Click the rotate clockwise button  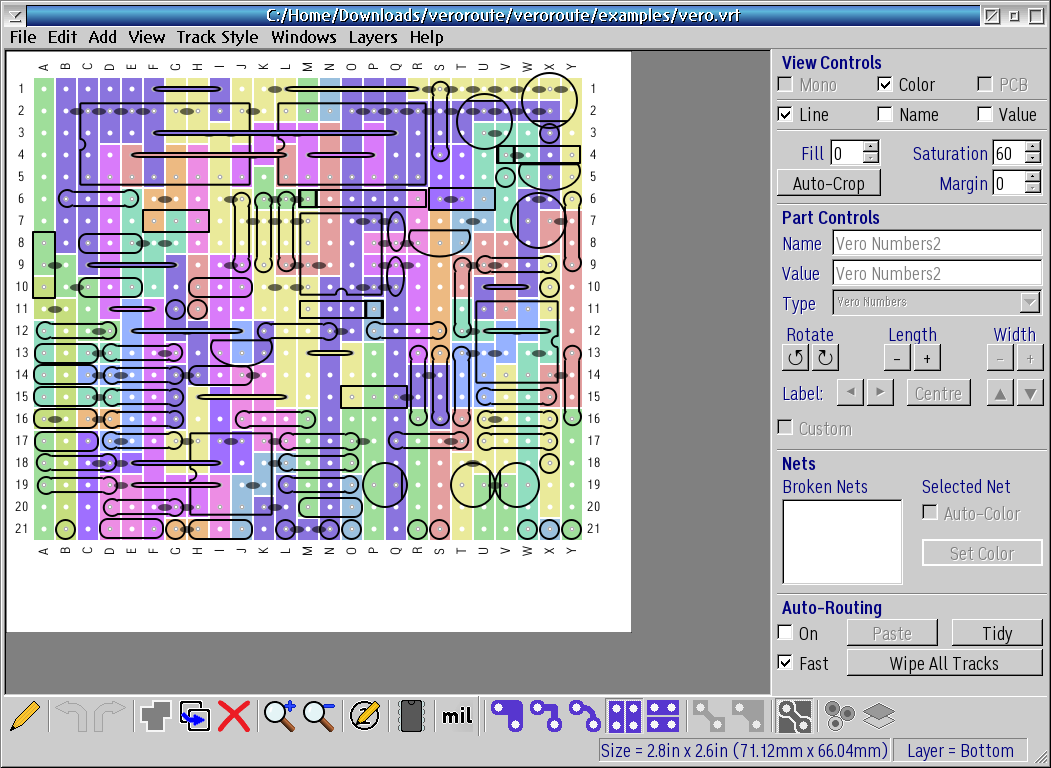click(x=826, y=358)
